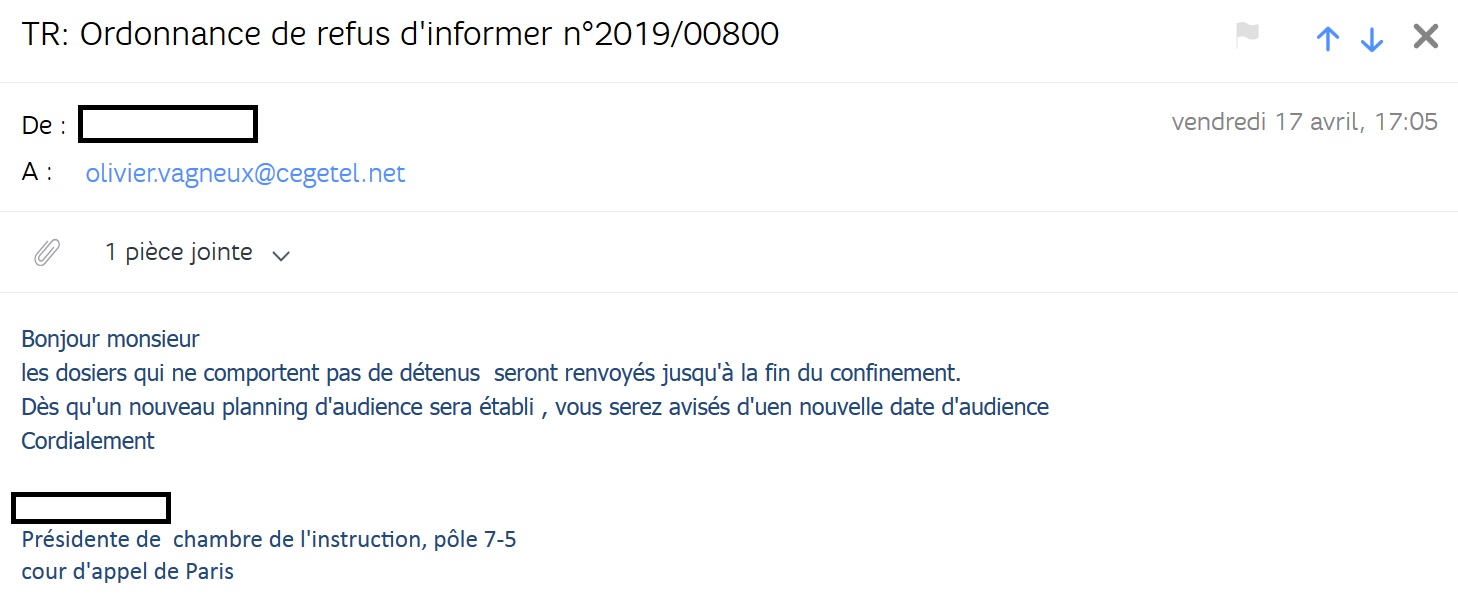Click the sentence about "fin du confinement"
The height and width of the screenshot is (608, 1458).
(490, 373)
